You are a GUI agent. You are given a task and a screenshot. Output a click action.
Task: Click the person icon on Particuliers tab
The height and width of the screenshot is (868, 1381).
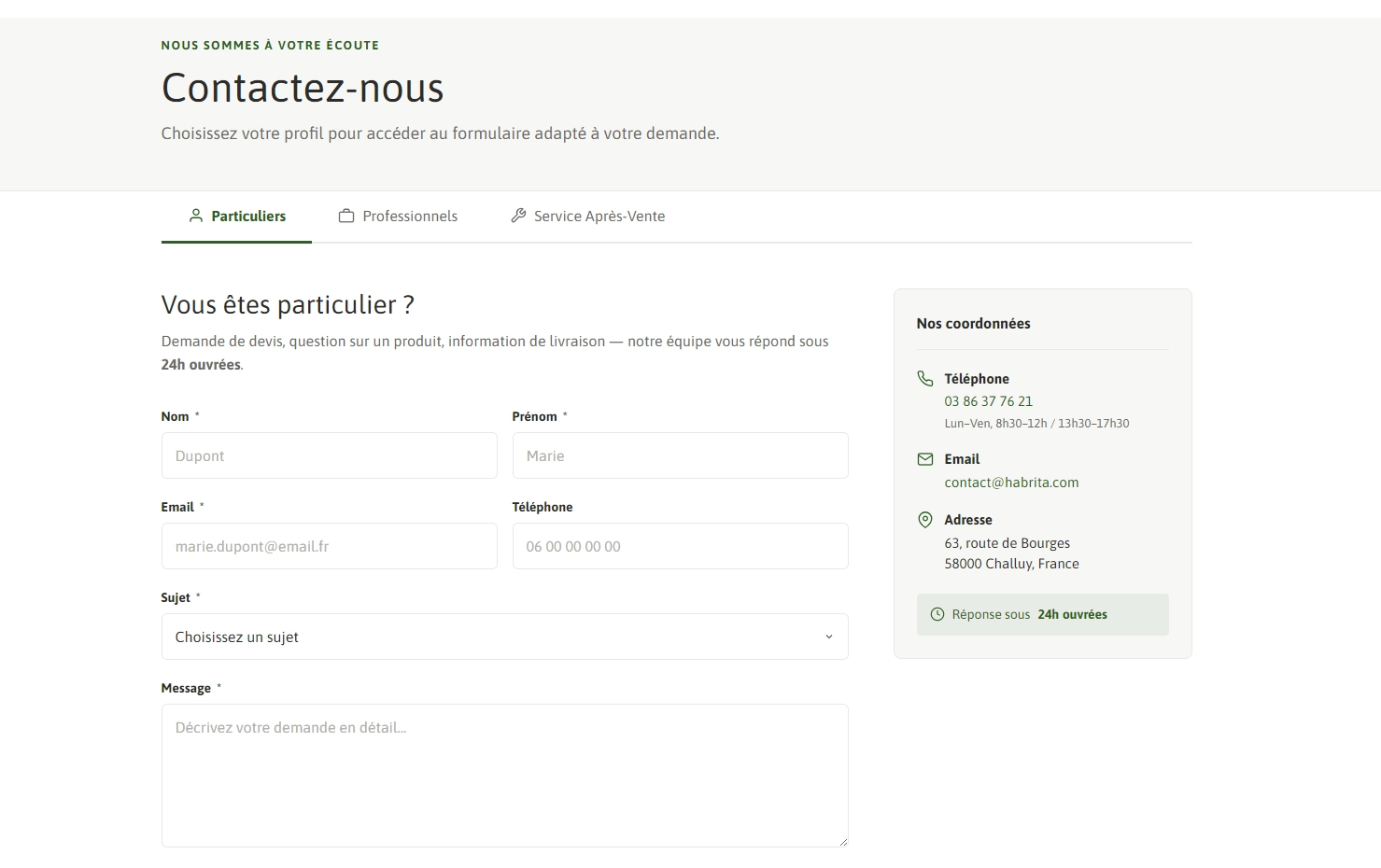196,216
